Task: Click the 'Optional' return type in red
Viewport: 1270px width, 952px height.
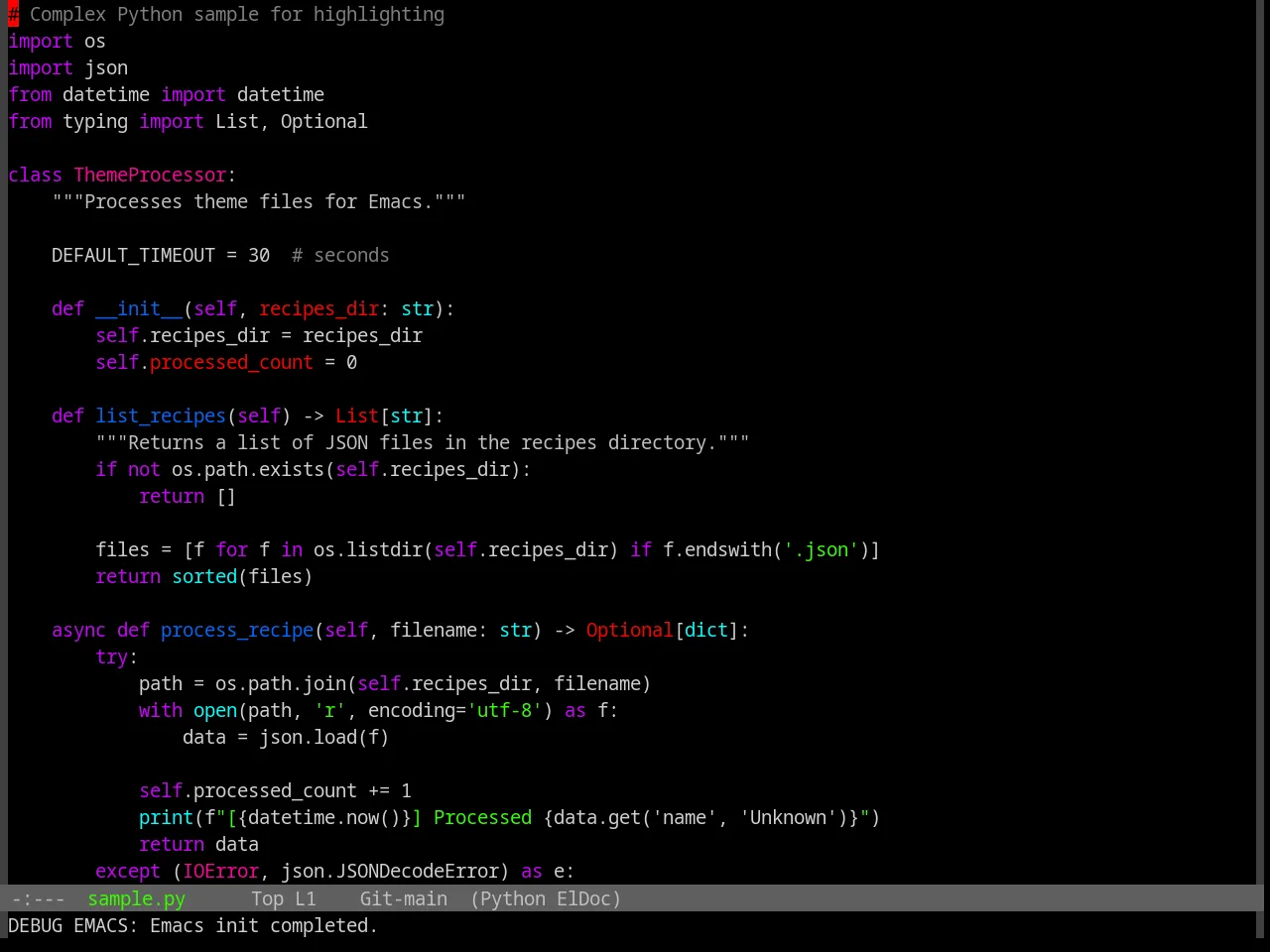Action: click(629, 630)
